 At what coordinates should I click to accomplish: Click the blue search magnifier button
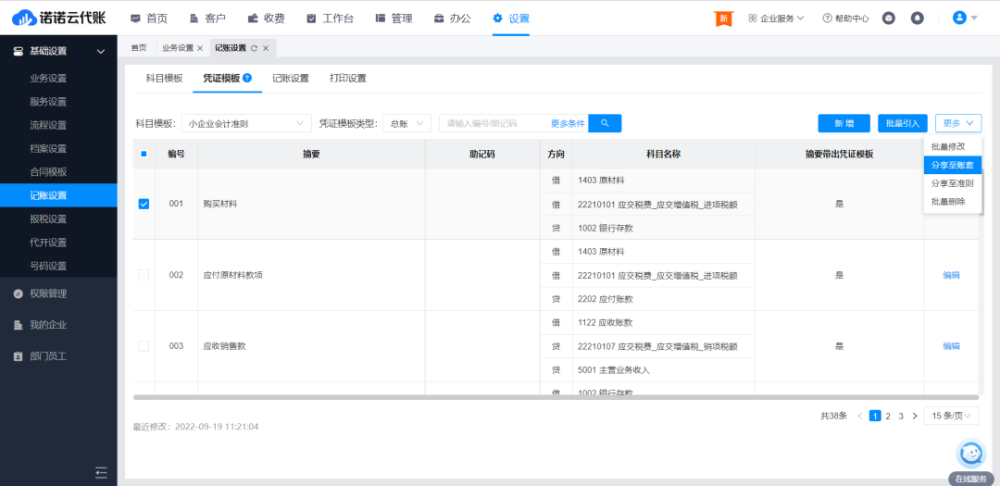coord(605,123)
